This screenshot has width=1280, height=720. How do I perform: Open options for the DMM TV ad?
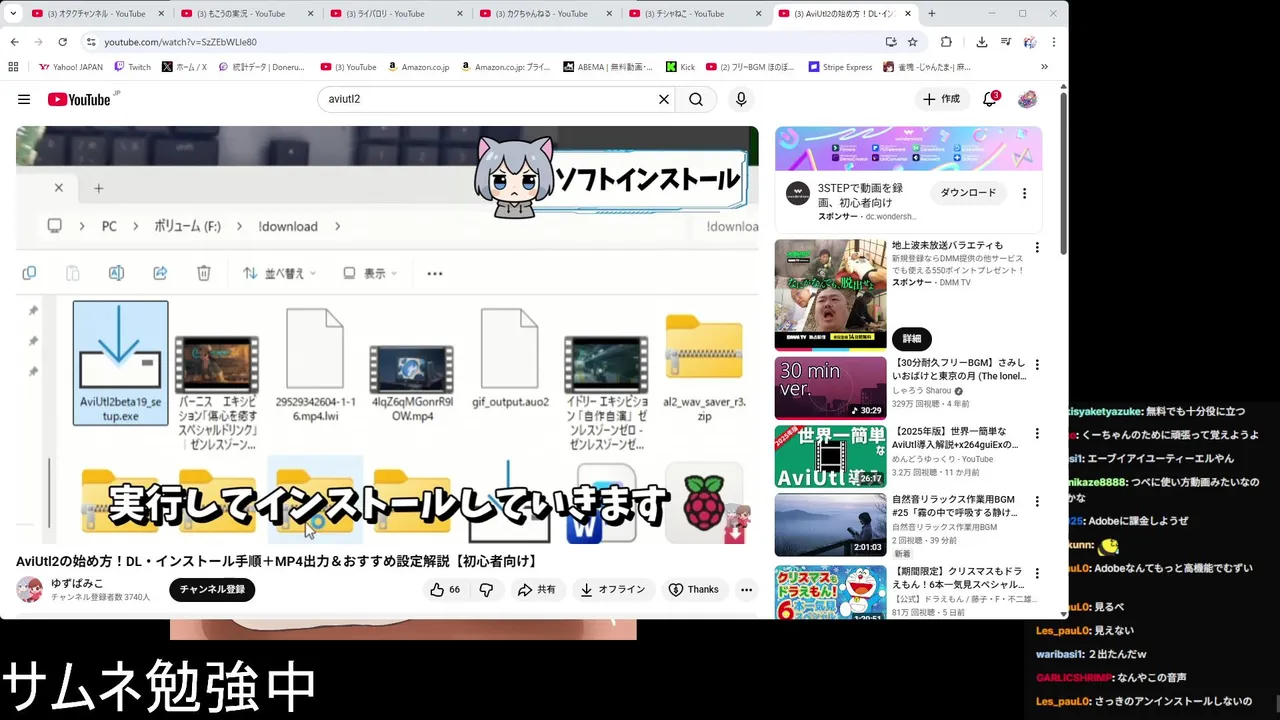(x=1036, y=247)
